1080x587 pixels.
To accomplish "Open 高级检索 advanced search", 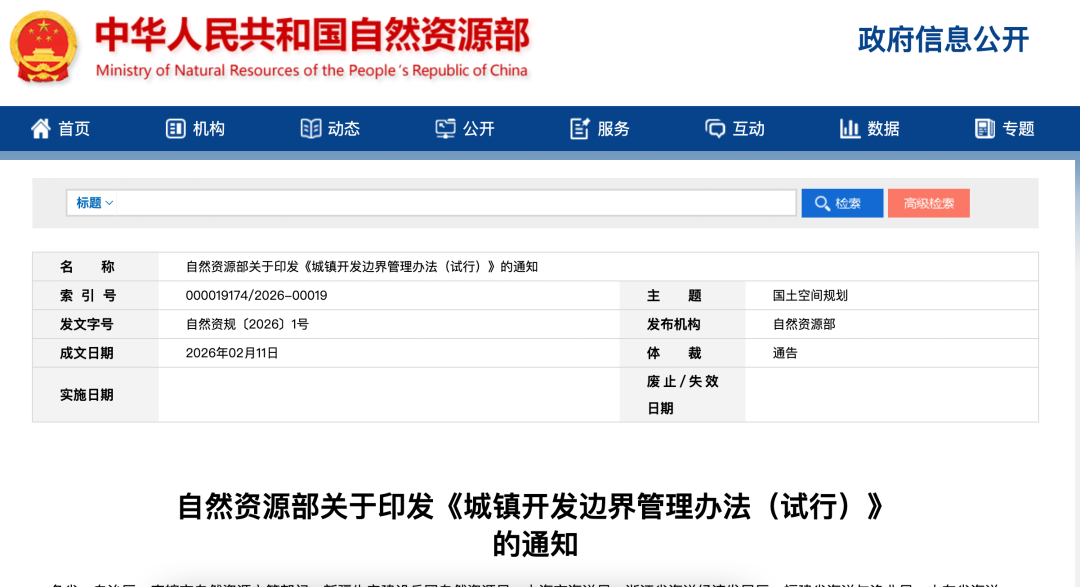I will pyautogui.click(x=928, y=203).
